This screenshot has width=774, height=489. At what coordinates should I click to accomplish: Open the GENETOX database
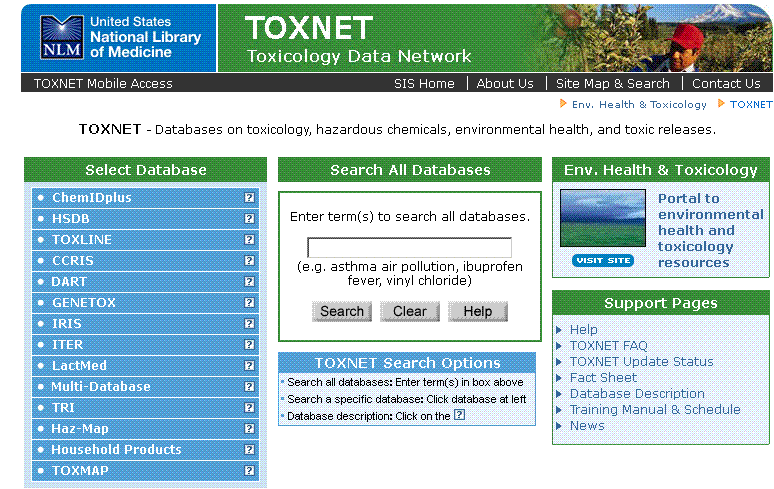[84, 302]
